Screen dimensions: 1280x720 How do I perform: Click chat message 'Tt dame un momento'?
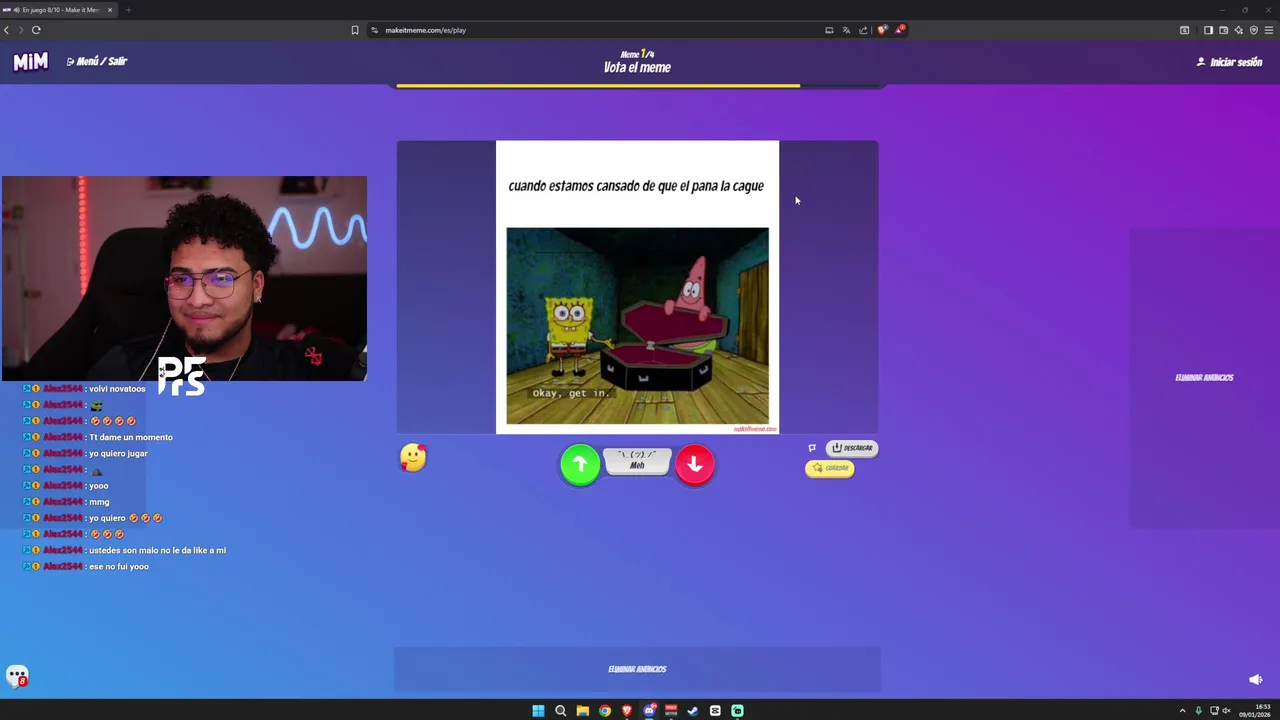click(131, 437)
